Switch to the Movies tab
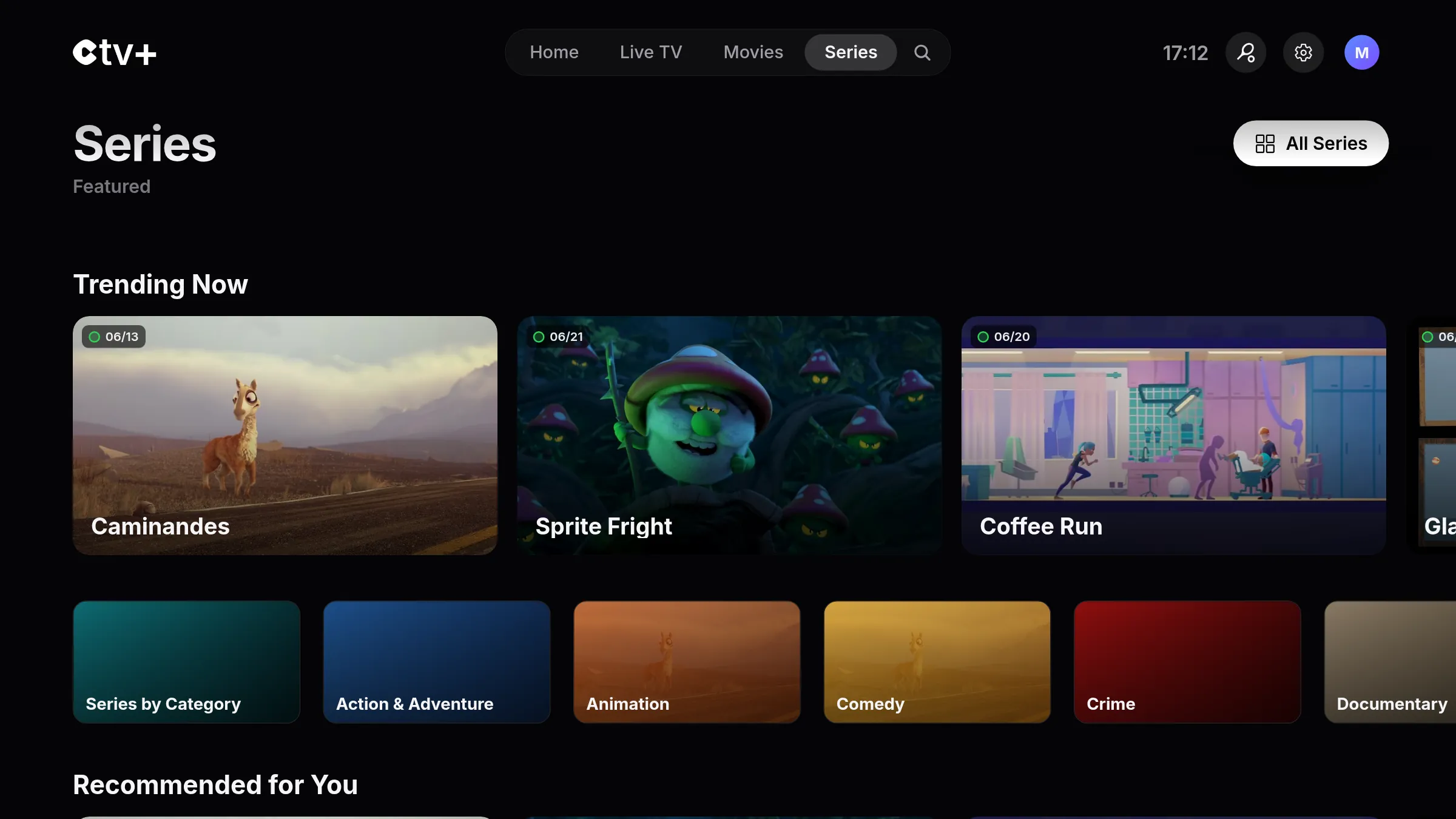This screenshot has height=819, width=1456. [753, 52]
